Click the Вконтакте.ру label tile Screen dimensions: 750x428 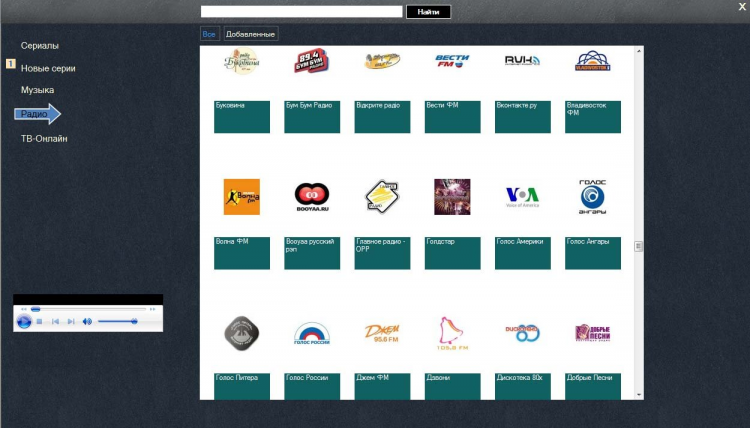pos(523,117)
